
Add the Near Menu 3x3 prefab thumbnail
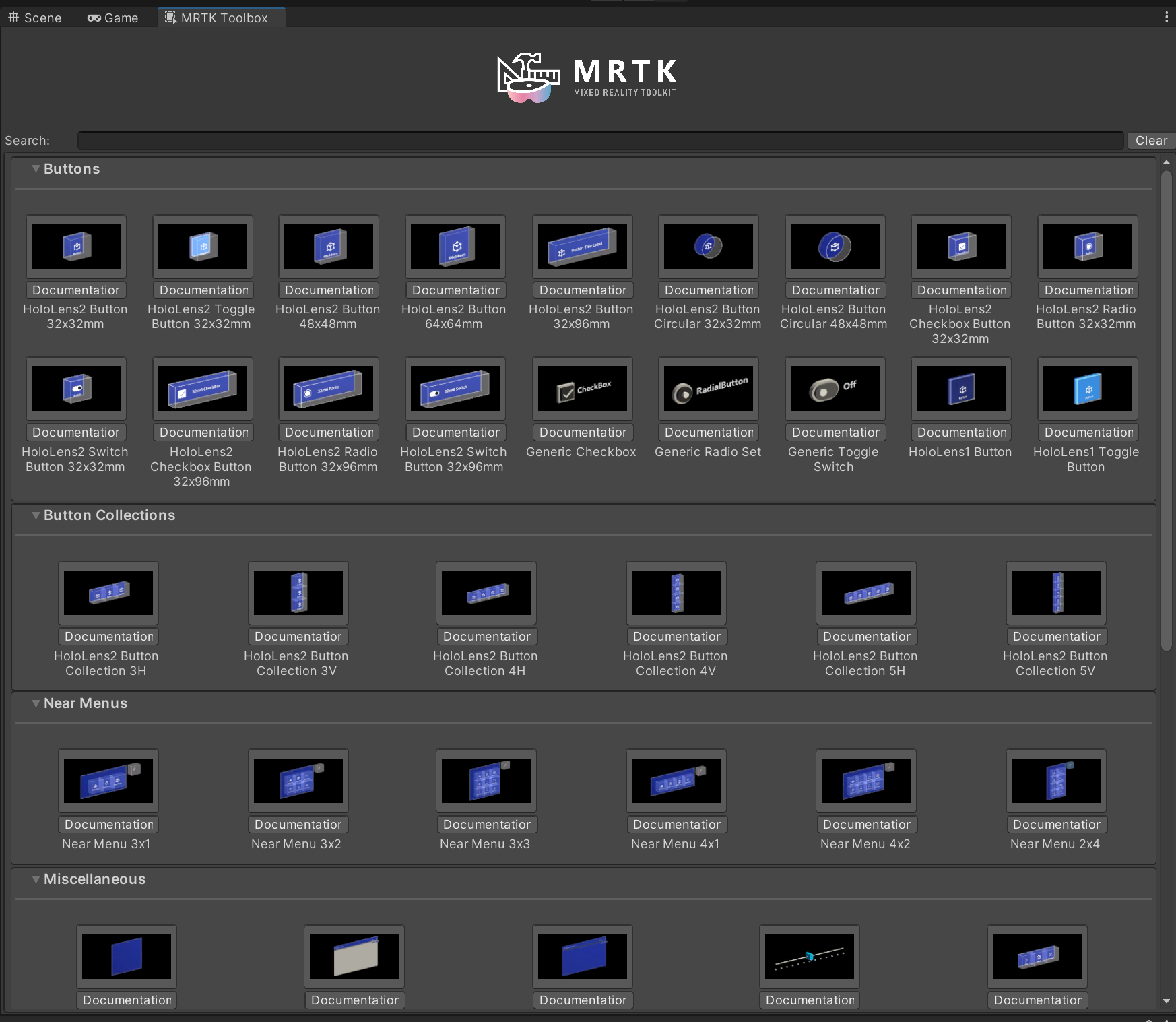point(486,781)
